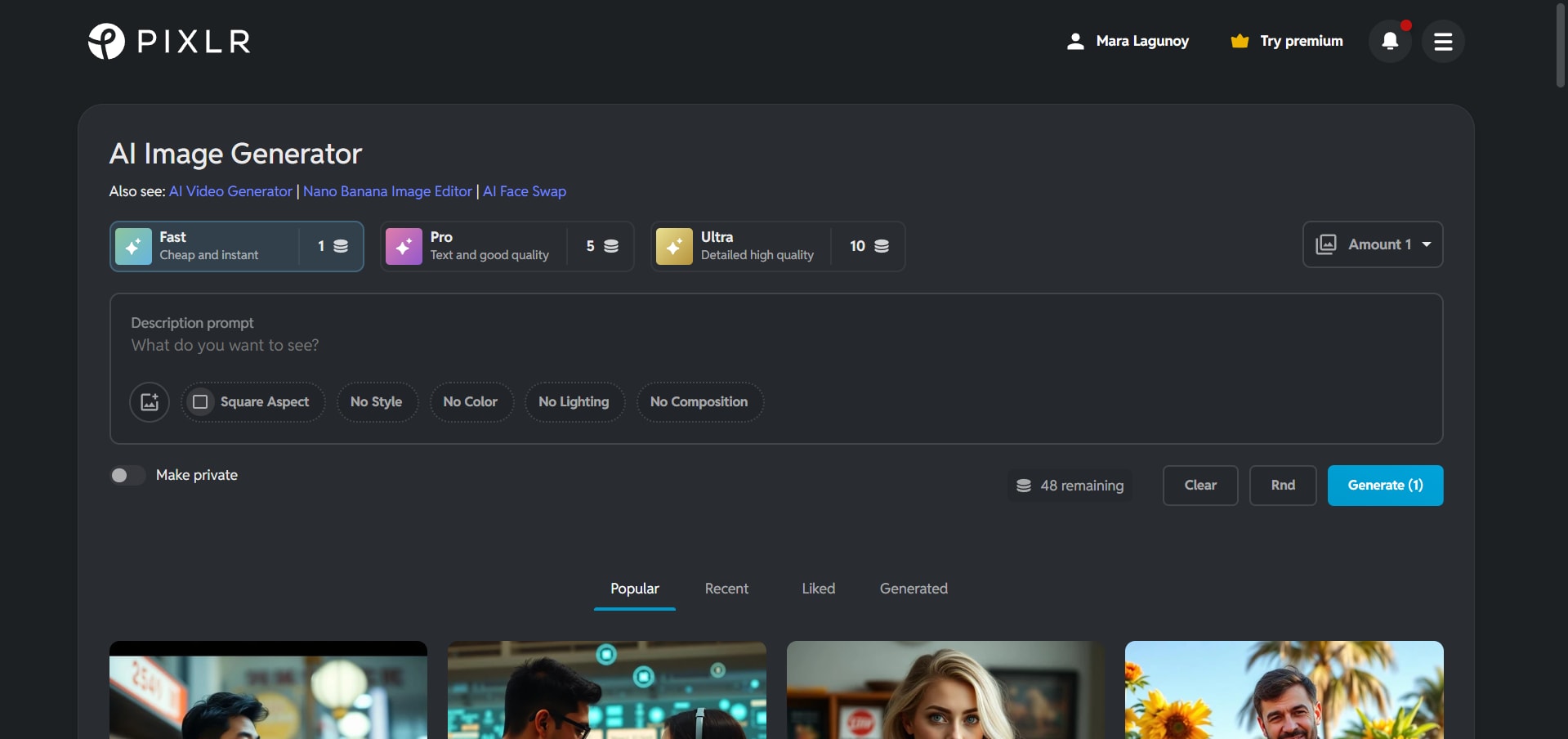
Task: Click the Pixlr logo icon
Action: [x=106, y=41]
